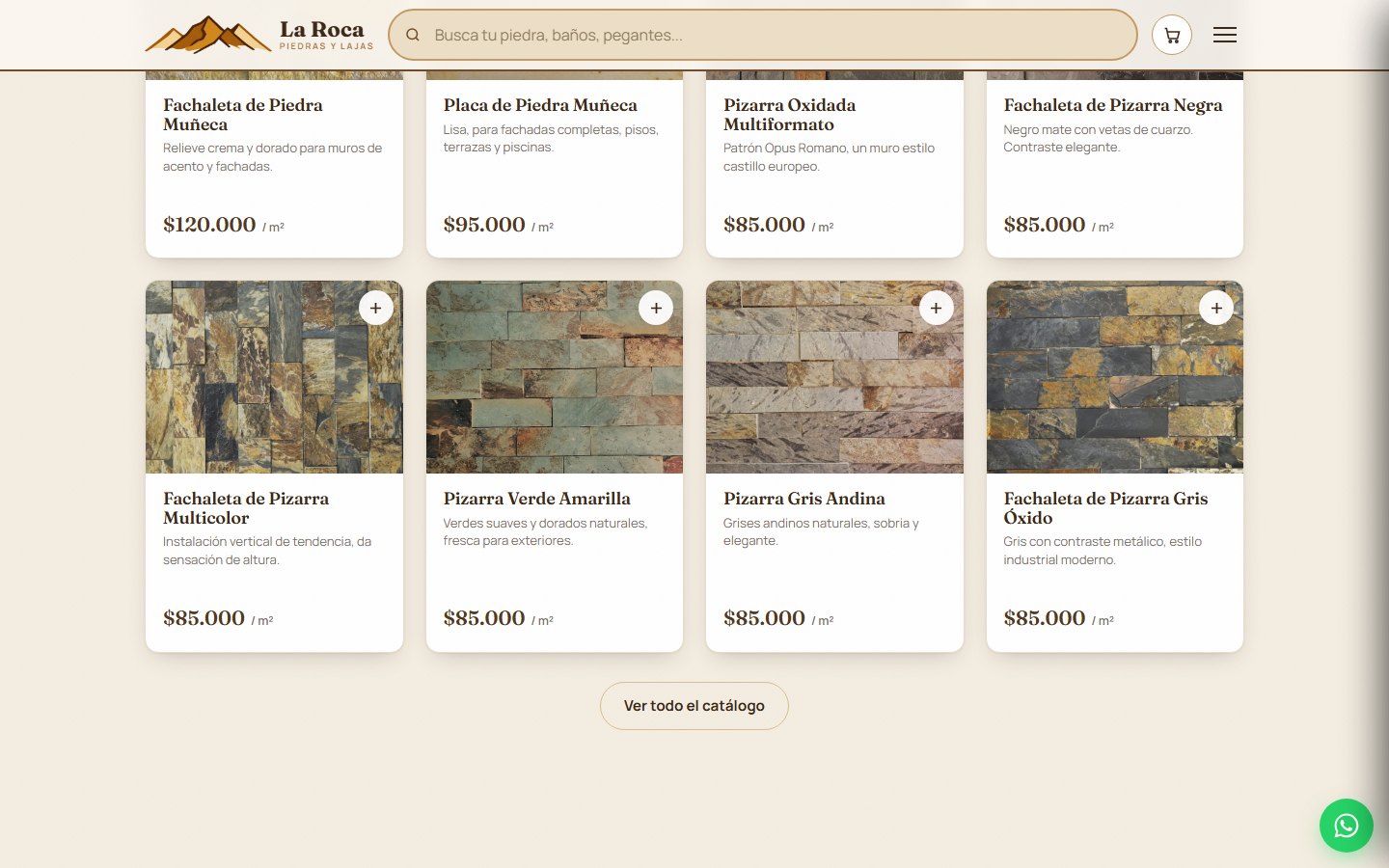Image resolution: width=1389 pixels, height=868 pixels.
Task: Select 'Pizarra Gris Andina' title
Action: point(804,499)
